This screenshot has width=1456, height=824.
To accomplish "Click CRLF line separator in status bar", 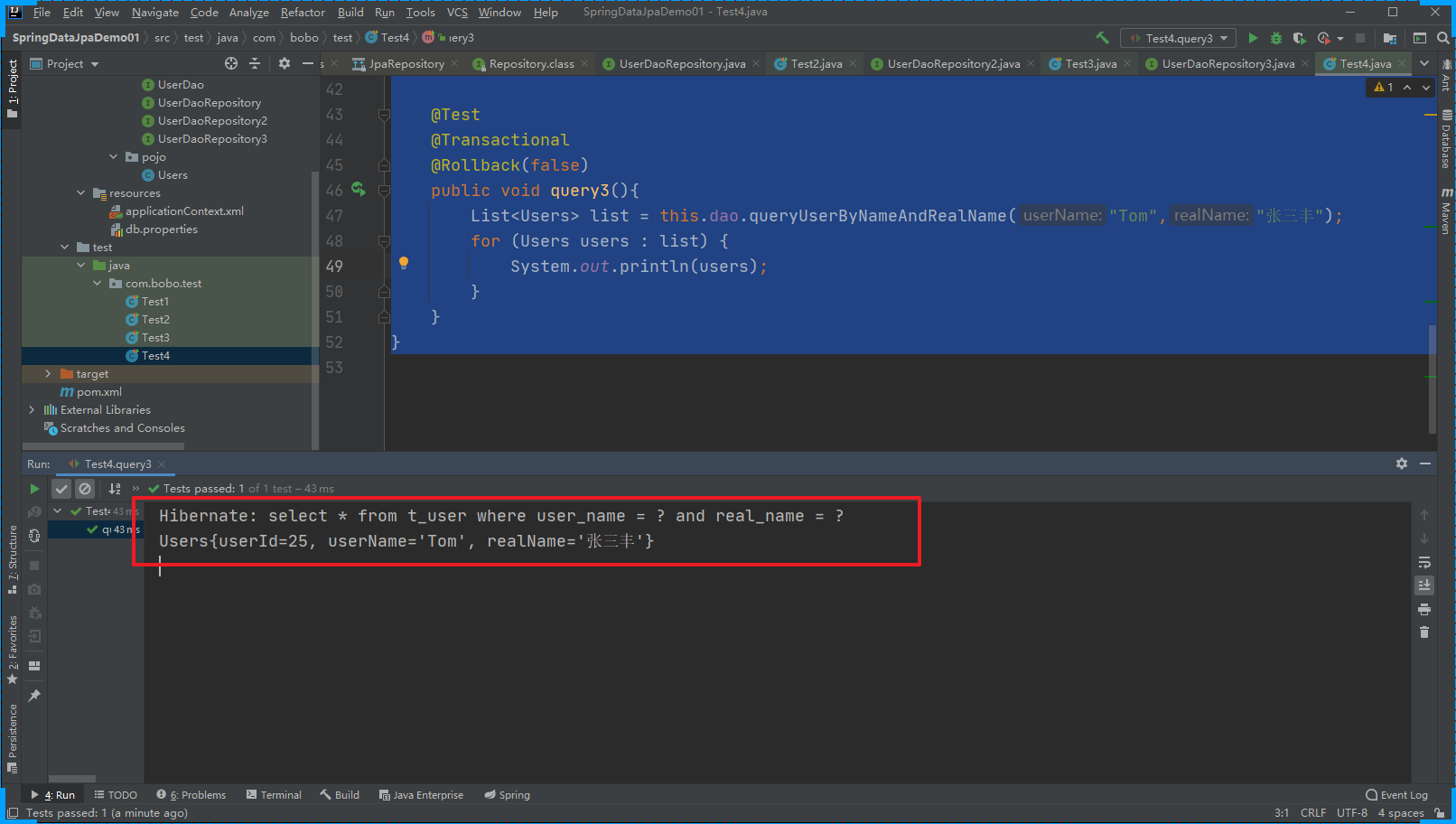I will pos(1313,812).
